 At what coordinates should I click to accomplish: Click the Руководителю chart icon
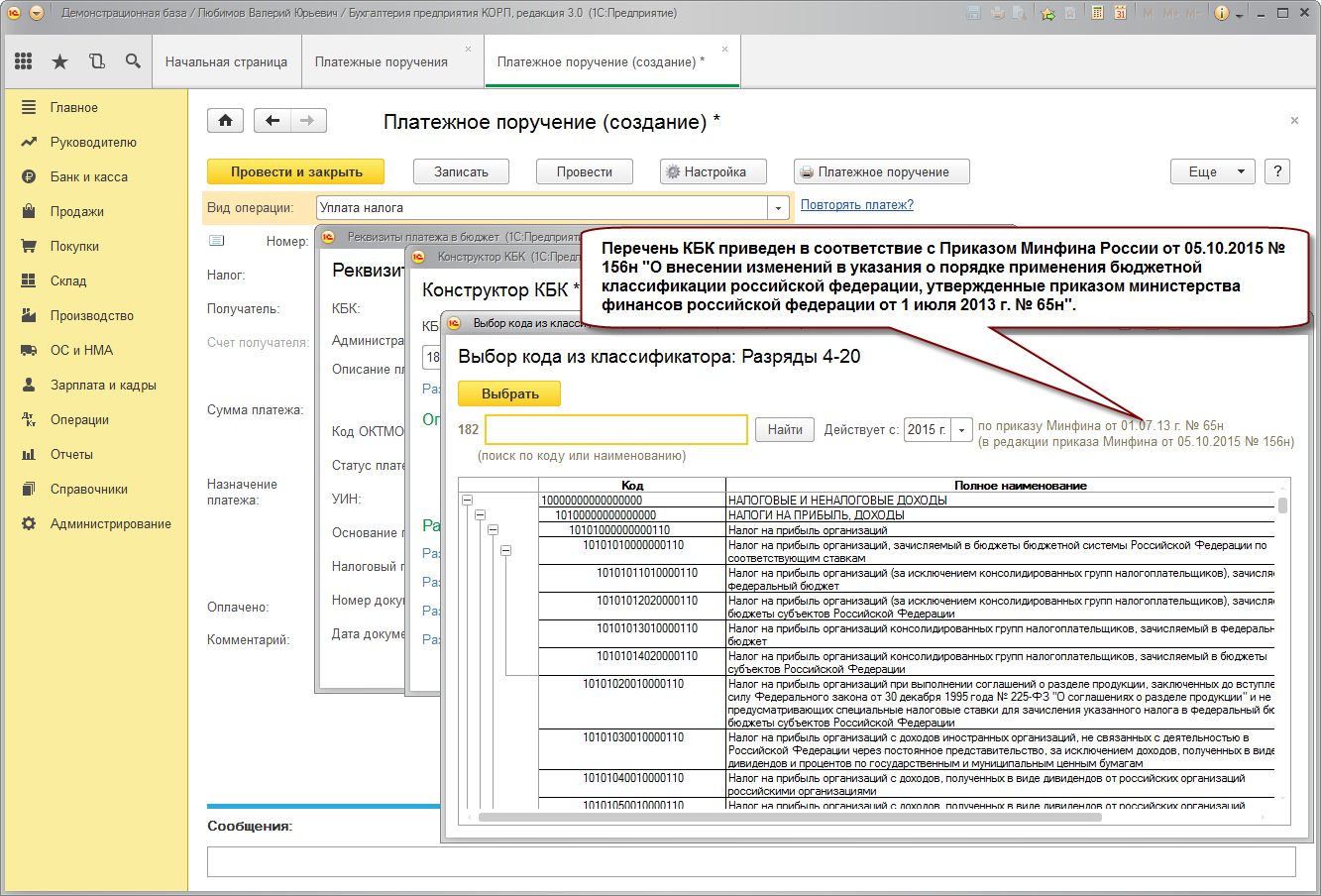(29, 142)
